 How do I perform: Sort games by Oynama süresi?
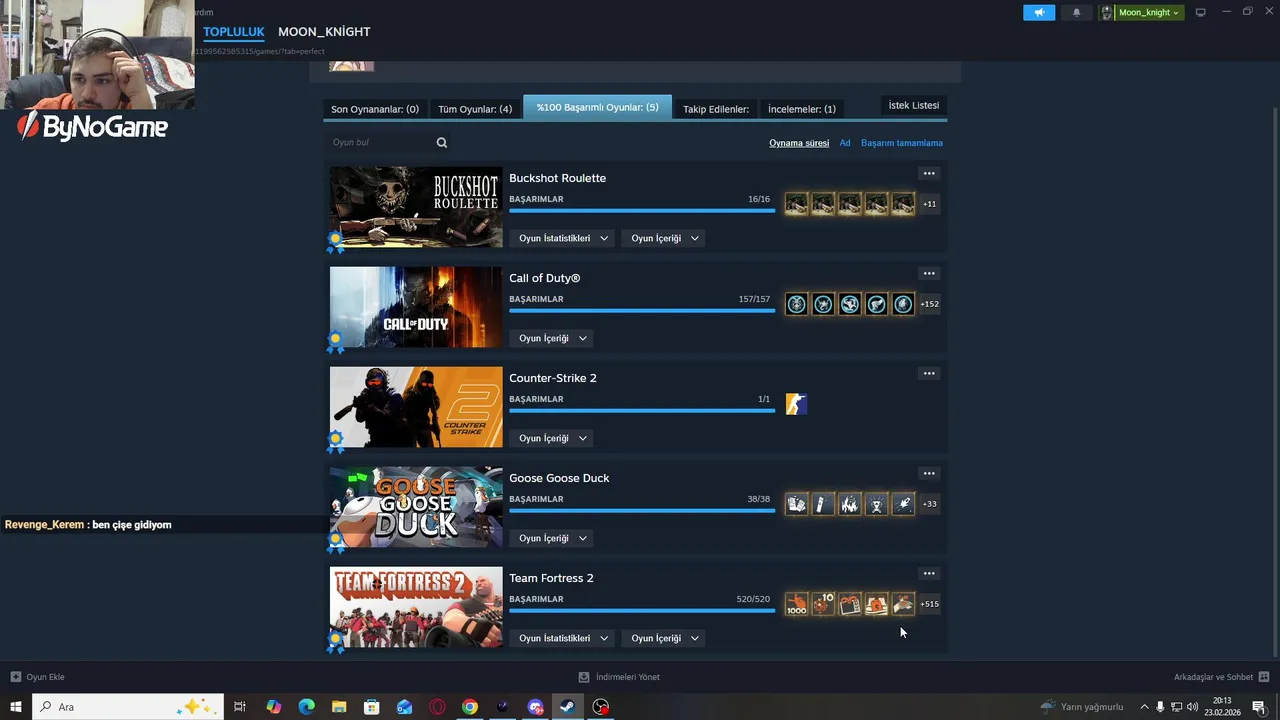[799, 143]
